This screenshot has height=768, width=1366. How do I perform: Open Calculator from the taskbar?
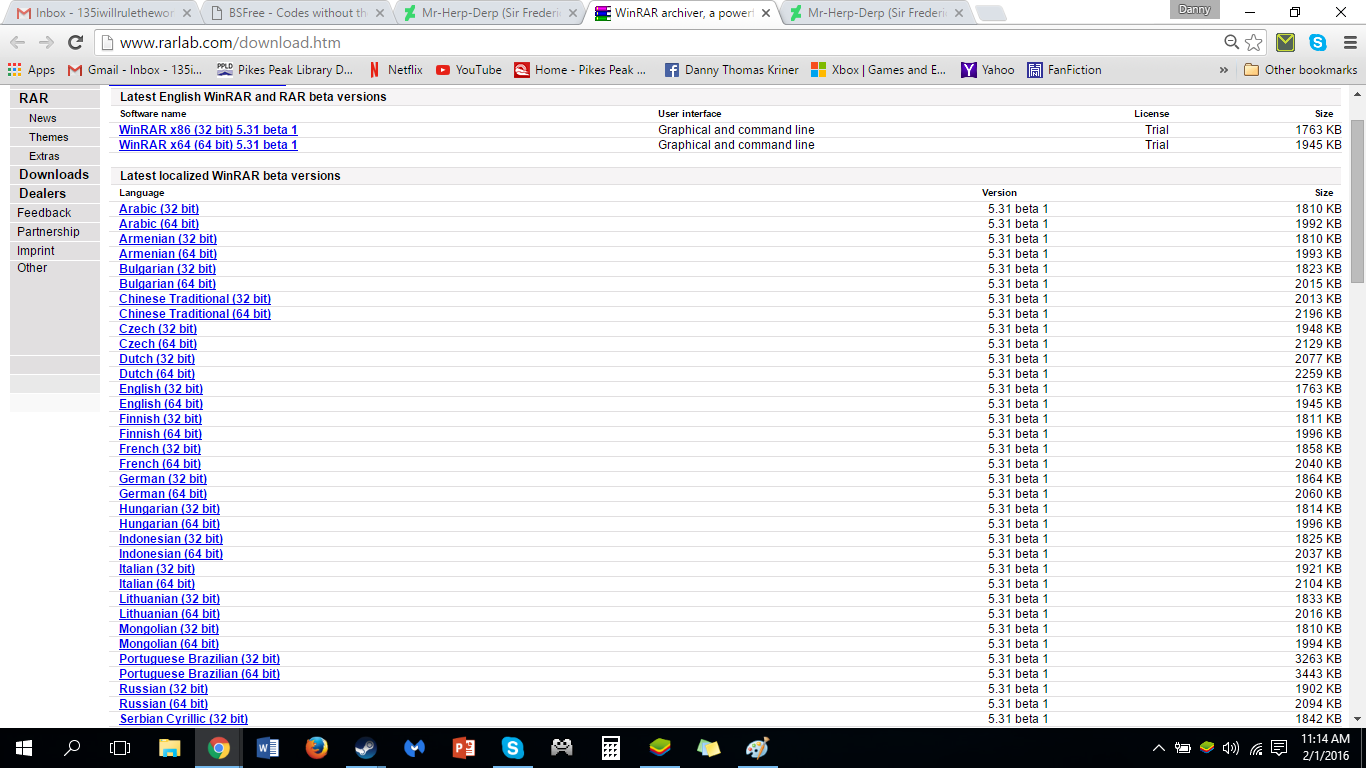pos(610,748)
